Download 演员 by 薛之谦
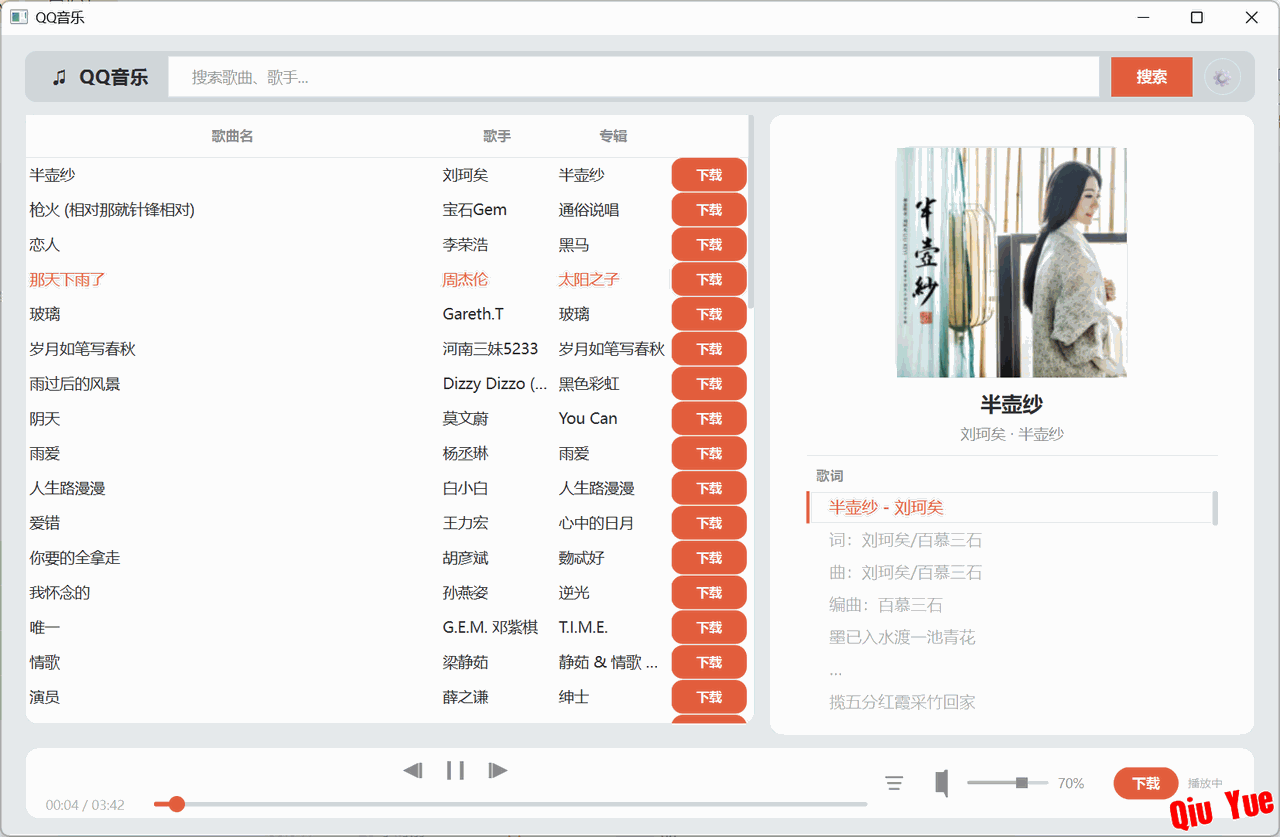This screenshot has height=837, width=1280. pos(709,697)
